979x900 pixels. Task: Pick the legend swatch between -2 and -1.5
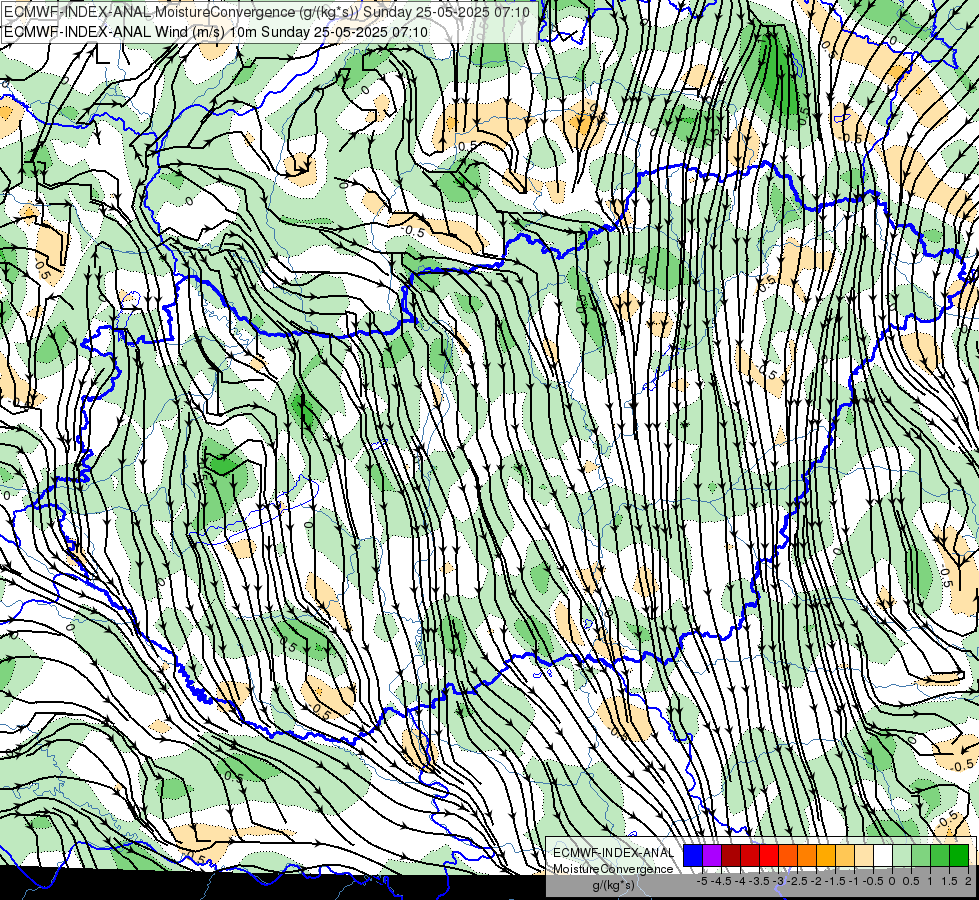[x=825, y=855]
